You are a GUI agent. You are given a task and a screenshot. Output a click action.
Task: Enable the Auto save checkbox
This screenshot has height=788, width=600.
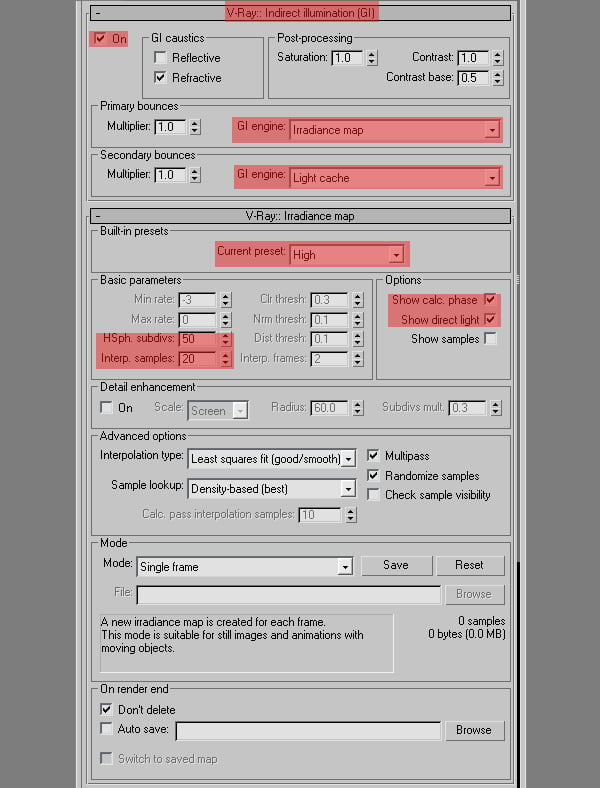(x=106, y=729)
